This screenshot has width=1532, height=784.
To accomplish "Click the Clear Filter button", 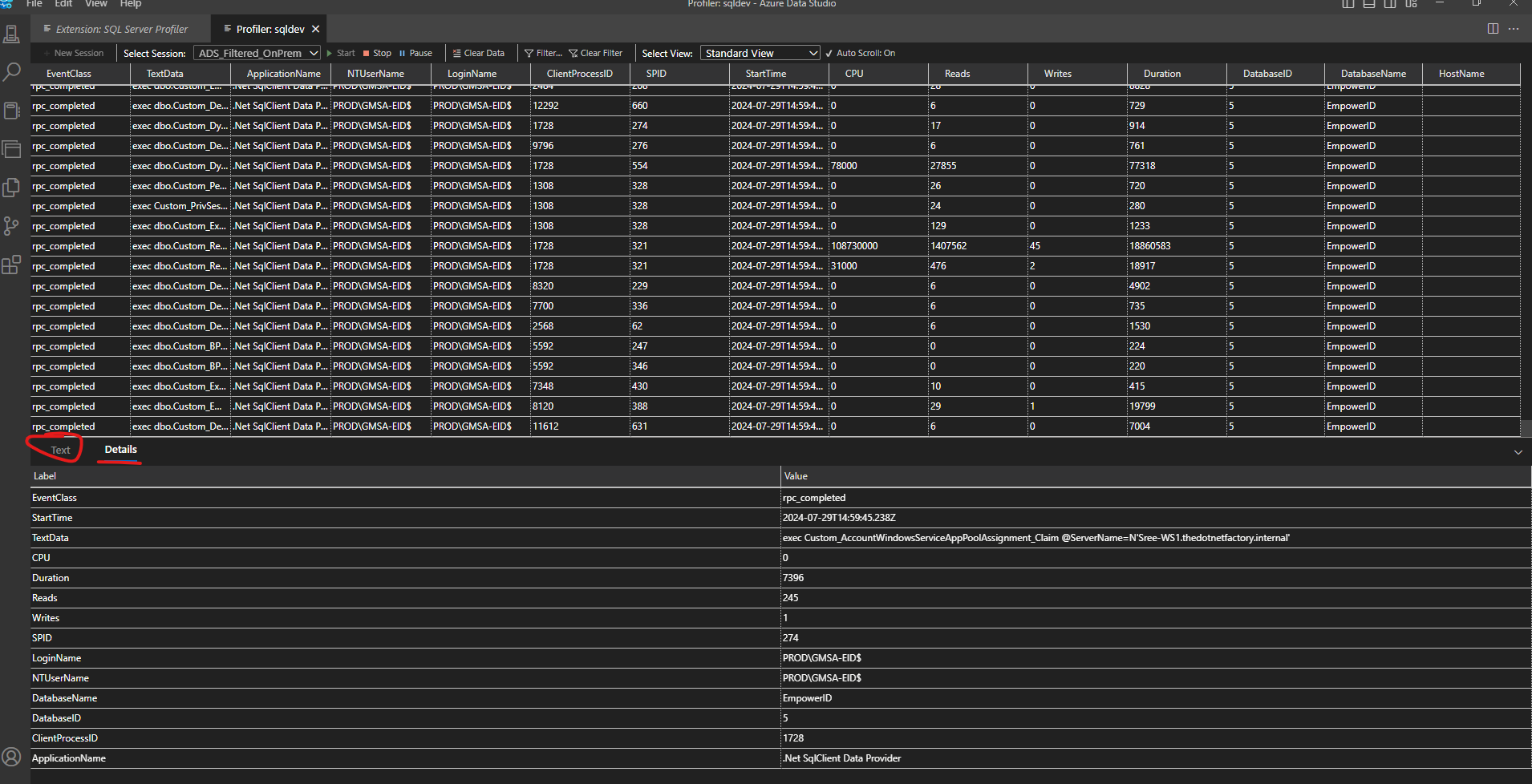I will (595, 53).
